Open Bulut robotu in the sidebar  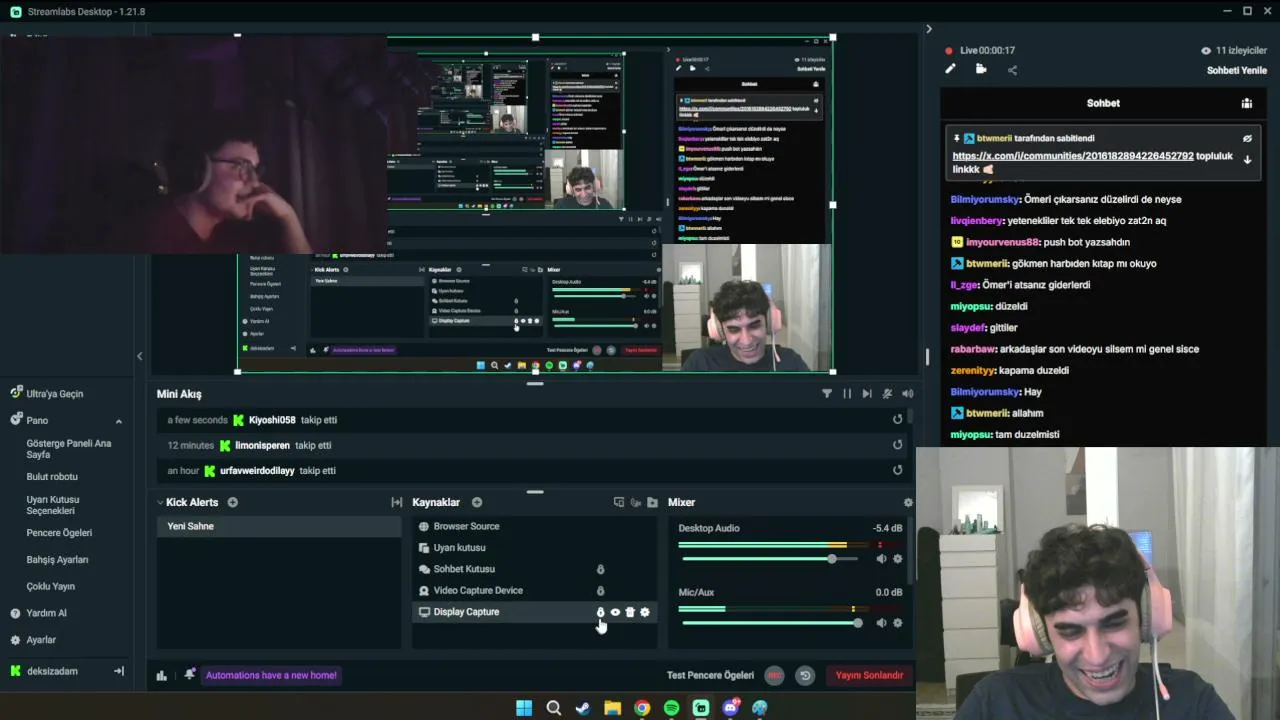52,477
